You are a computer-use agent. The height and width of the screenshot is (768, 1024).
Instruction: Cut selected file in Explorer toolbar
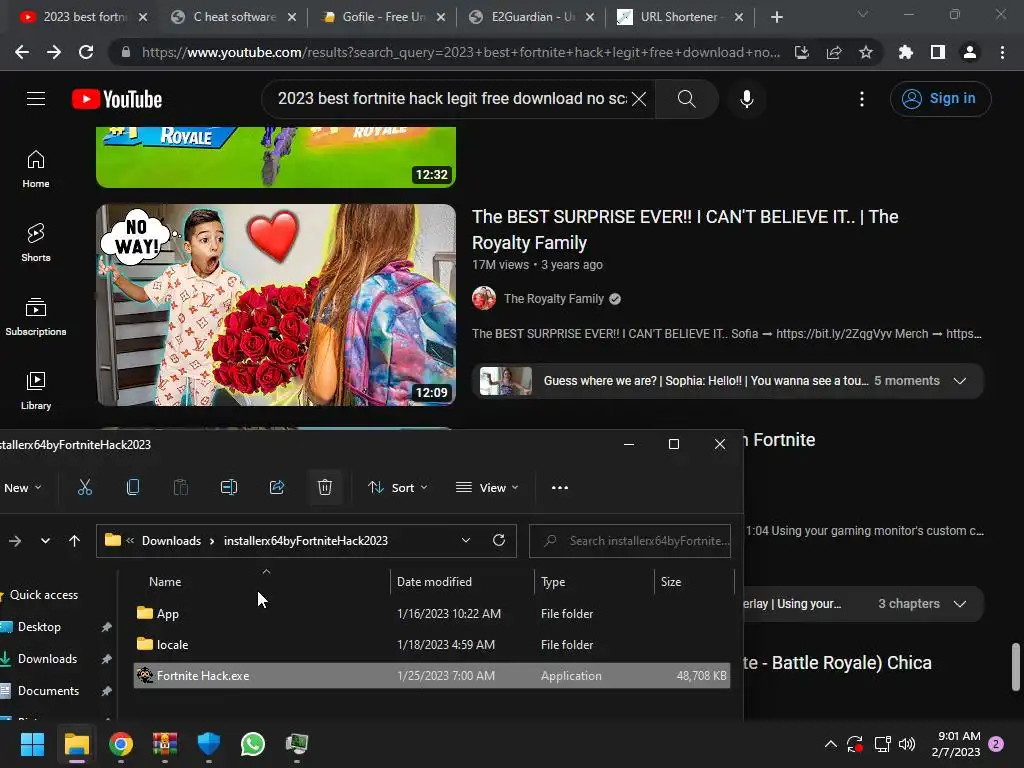coord(85,487)
